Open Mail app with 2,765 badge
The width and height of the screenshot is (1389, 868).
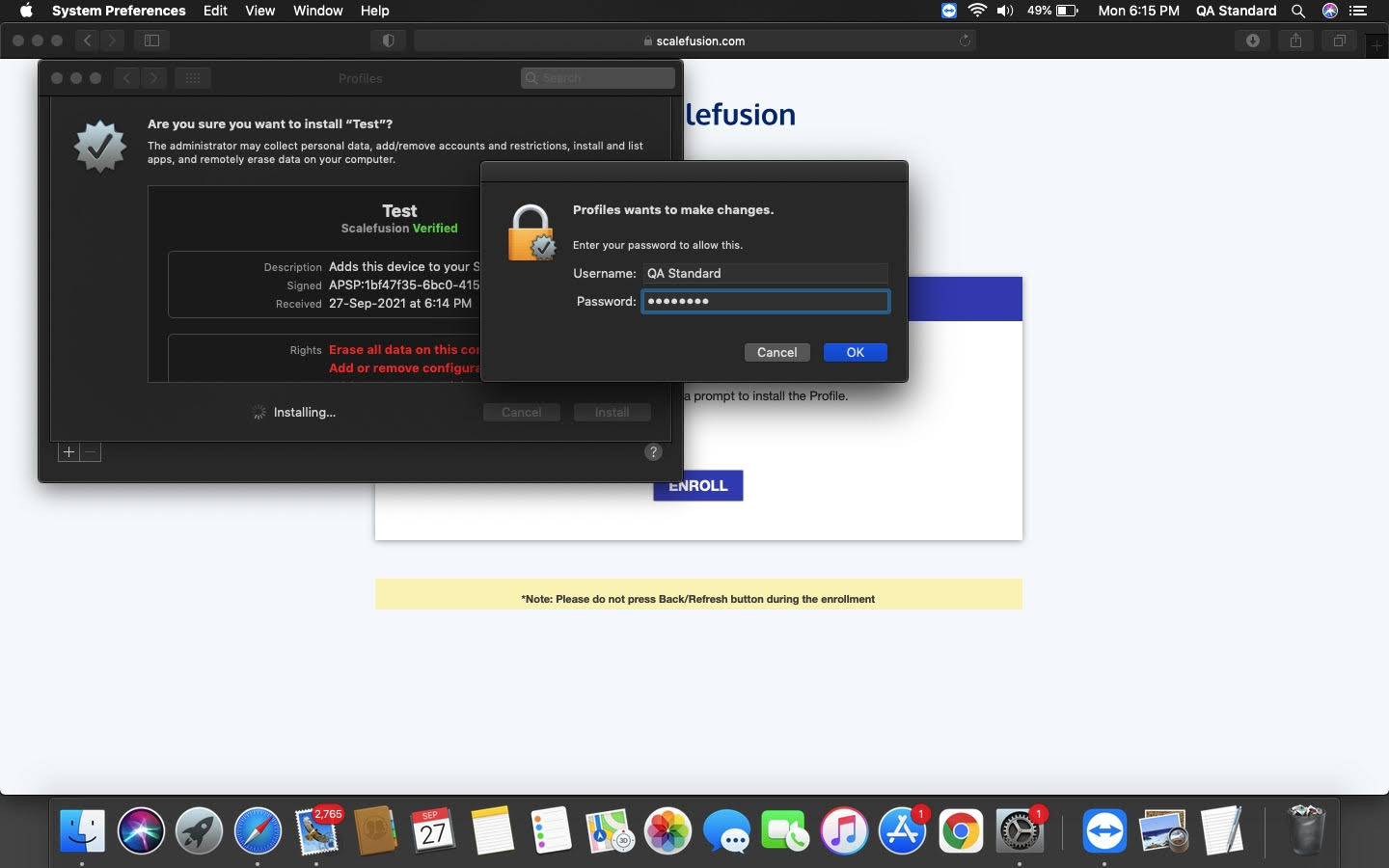click(x=316, y=830)
